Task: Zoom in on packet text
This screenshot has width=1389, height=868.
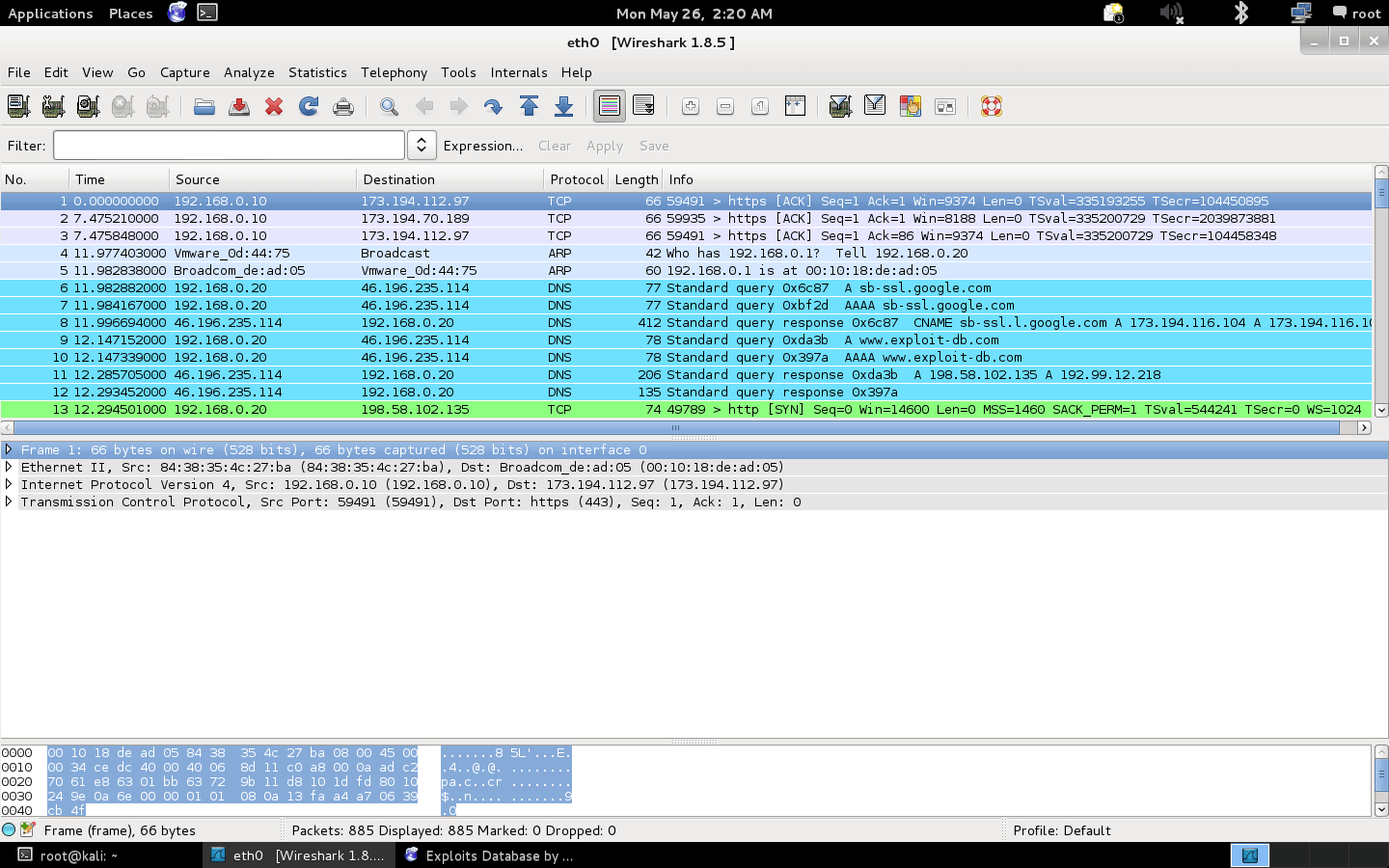Action: pos(691,106)
